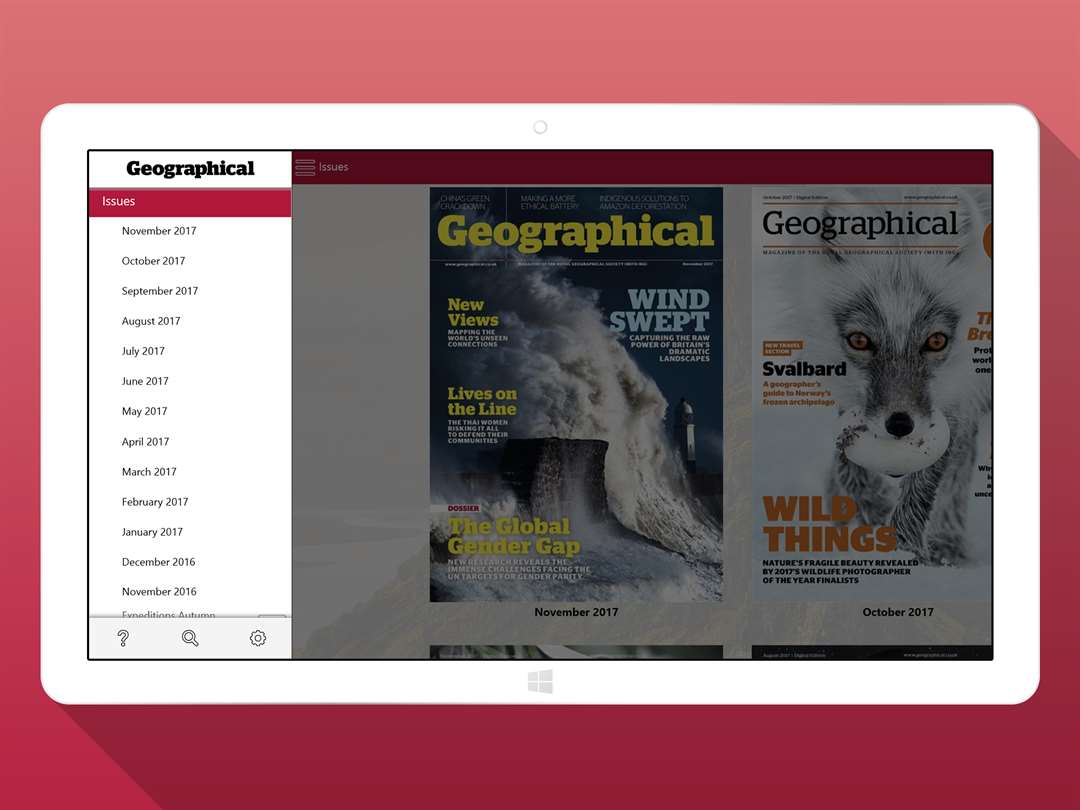Click the October 2017 caption under cover

pos(897,612)
